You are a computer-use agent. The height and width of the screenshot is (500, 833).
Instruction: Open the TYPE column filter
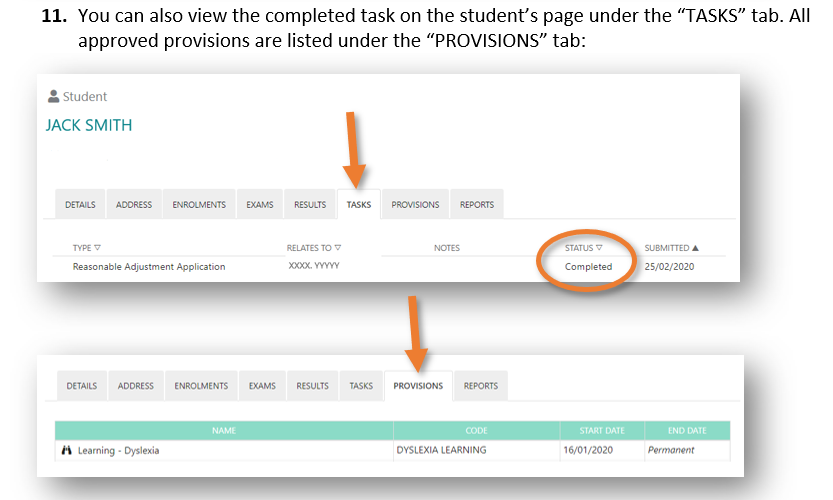(98, 248)
